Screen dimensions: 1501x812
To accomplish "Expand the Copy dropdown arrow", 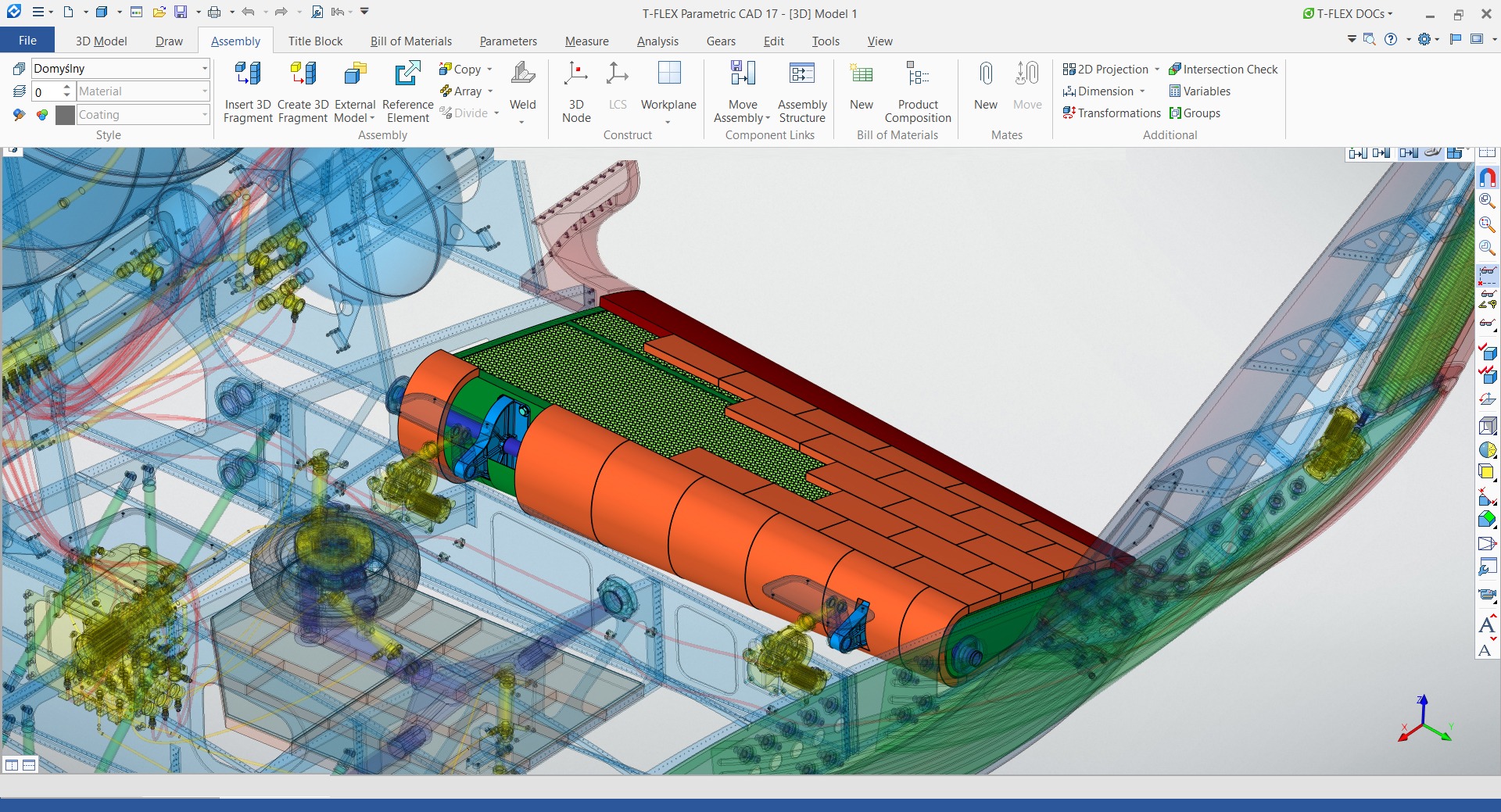I will point(490,70).
